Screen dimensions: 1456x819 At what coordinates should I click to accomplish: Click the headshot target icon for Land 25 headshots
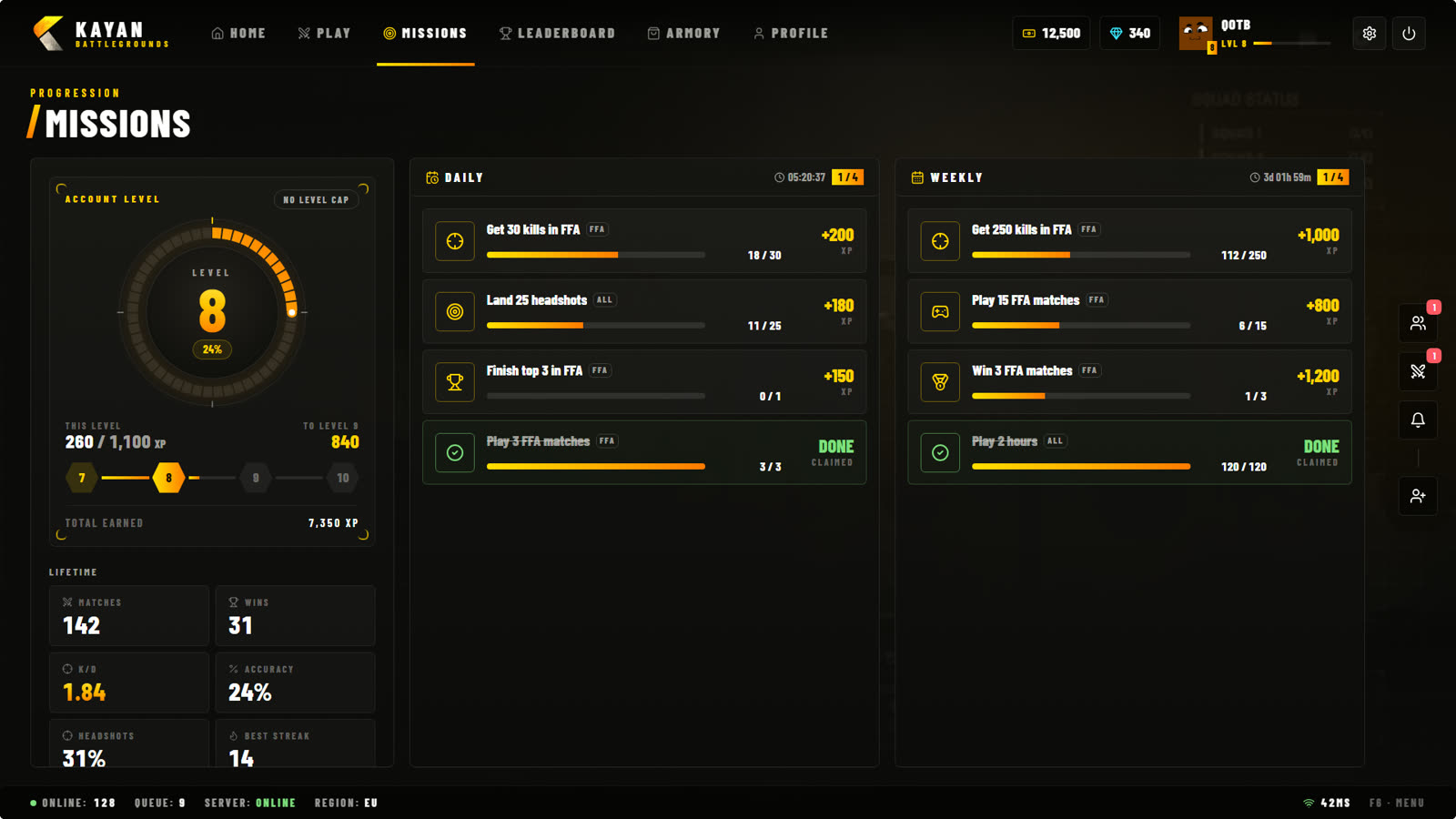455,311
